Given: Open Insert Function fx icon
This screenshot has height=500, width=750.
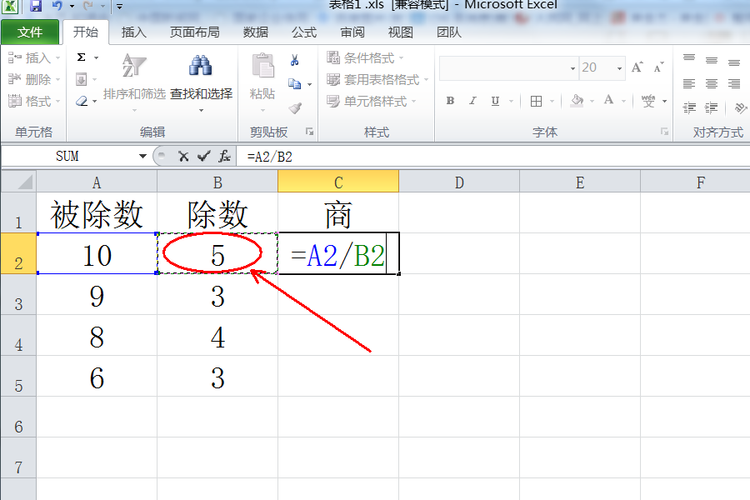Looking at the screenshot, I should 224,156.
